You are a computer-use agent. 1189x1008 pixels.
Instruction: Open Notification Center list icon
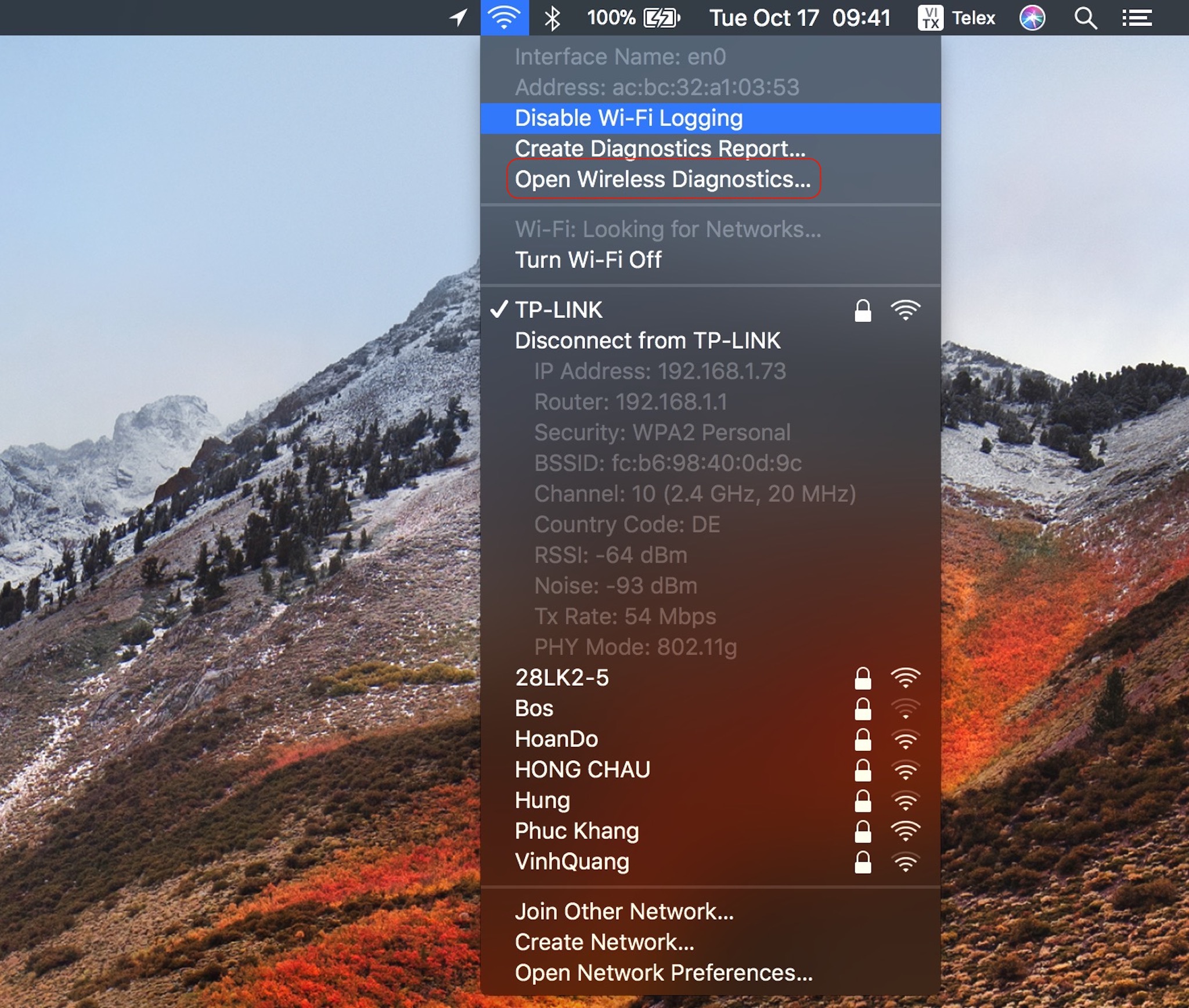pyautogui.click(x=1136, y=18)
